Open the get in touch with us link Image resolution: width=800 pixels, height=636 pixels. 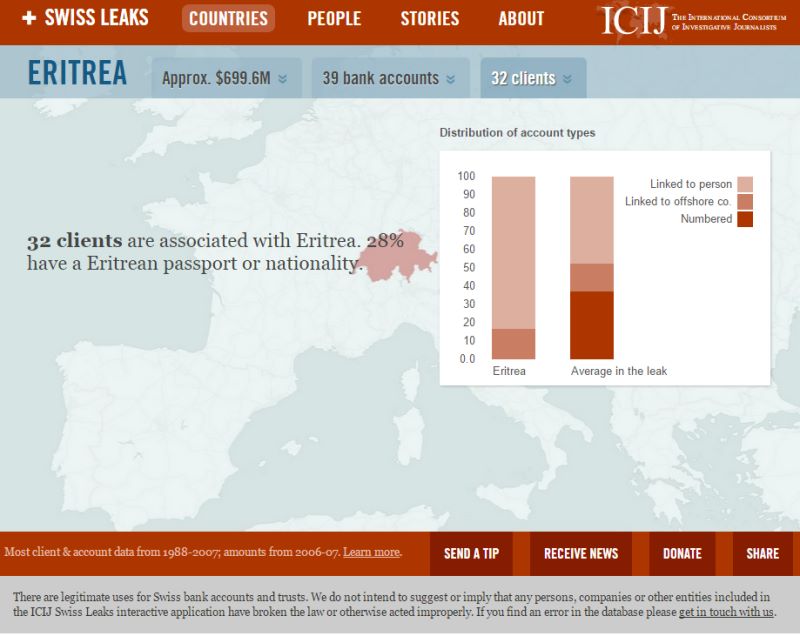pos(726,612)
